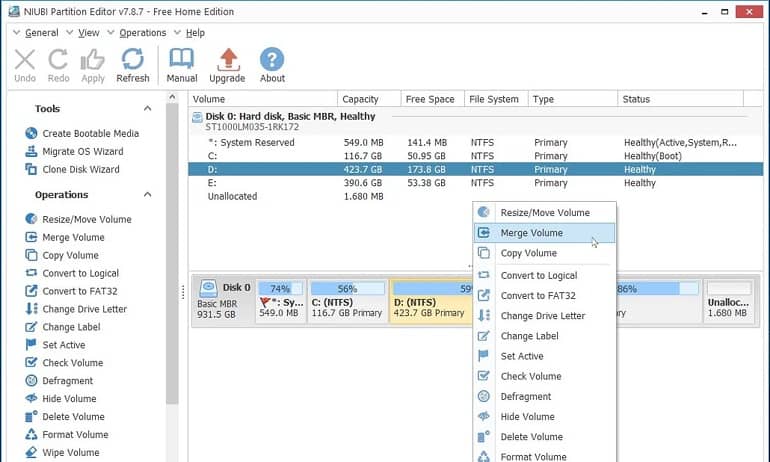This screenshot has width=770, height=462.
Task: Collapse the Operations section chevron
Action: point(147,194)
